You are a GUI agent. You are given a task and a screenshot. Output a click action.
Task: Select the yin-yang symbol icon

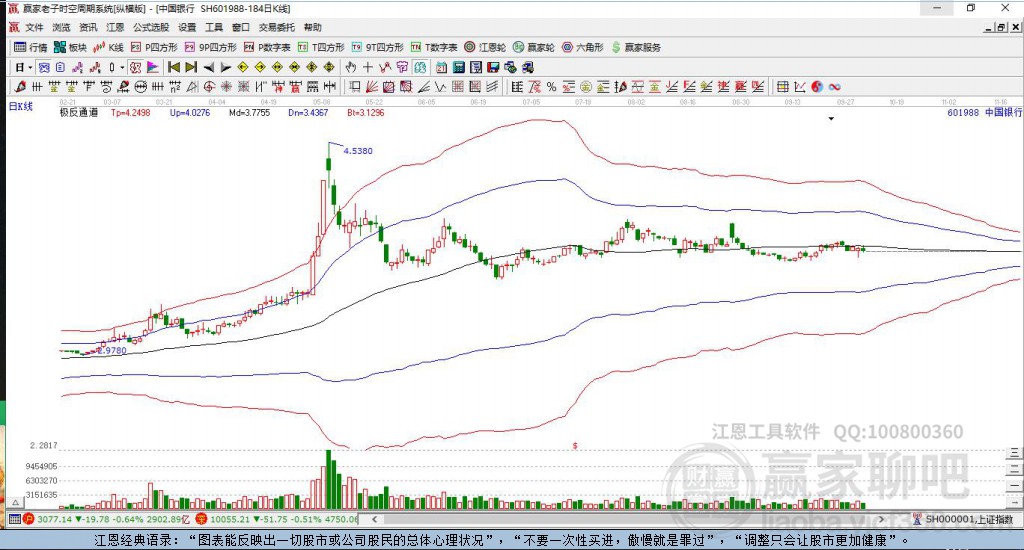[817, 87]
